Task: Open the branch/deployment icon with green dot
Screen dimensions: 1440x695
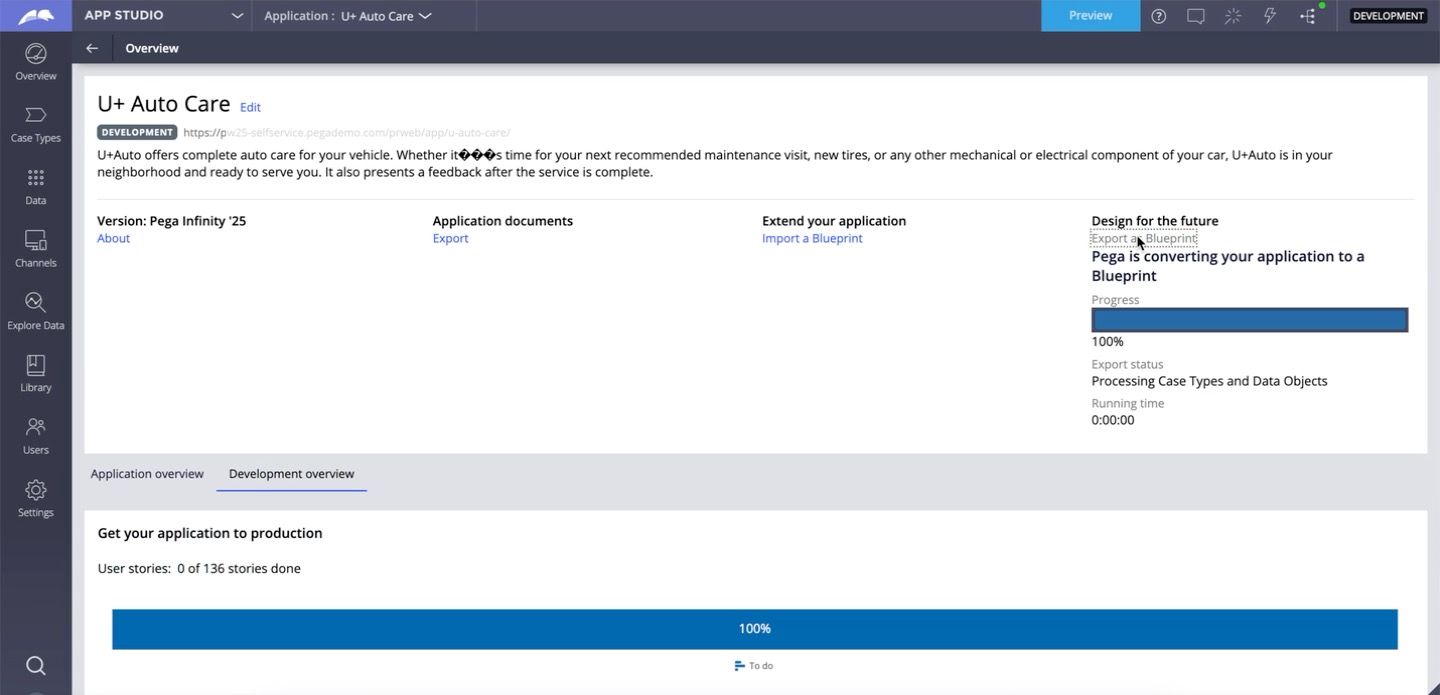Action: [x=1309, y=16]
